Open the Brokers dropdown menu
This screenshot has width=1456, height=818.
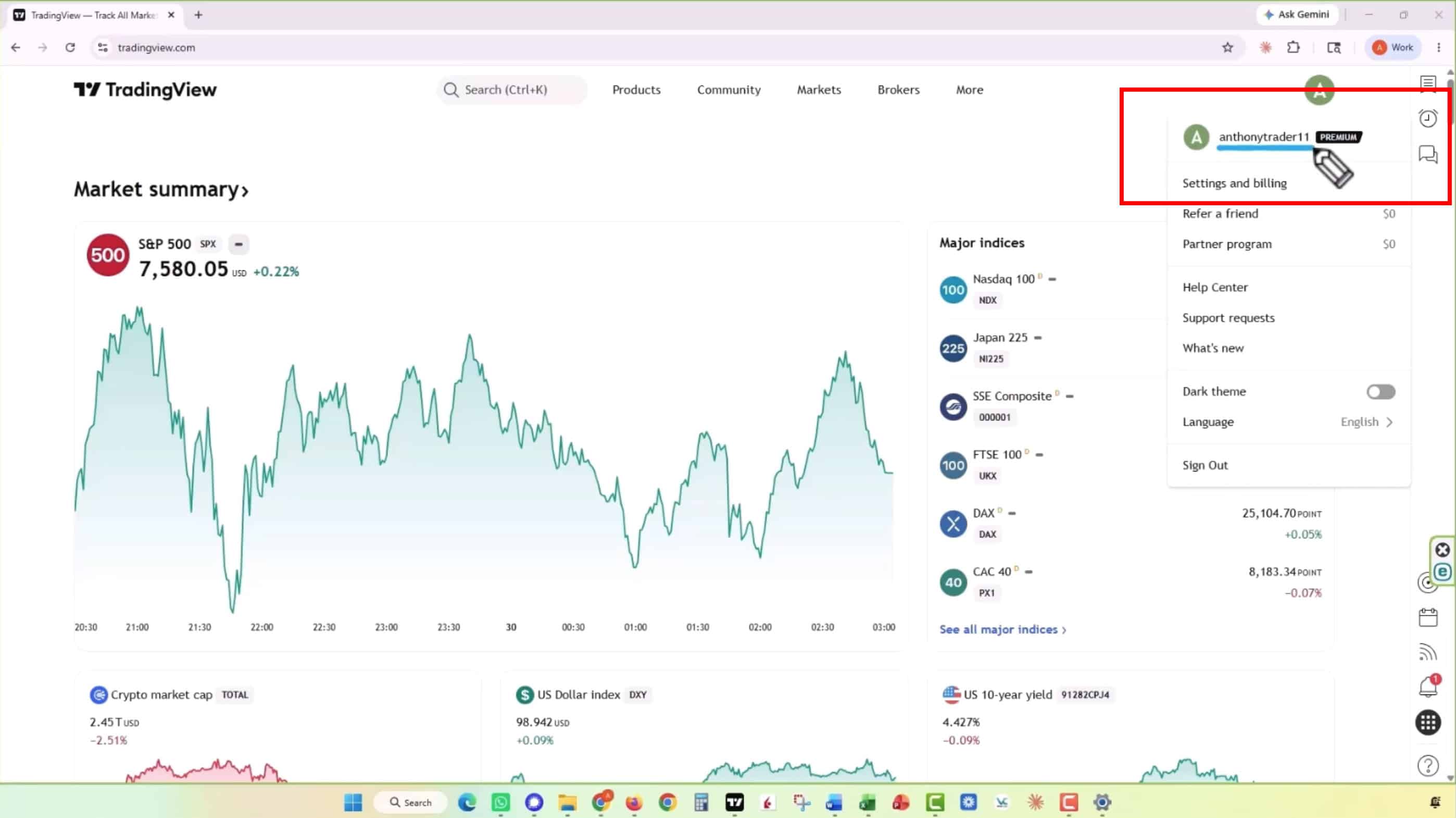pyautogui.click(x=898, y=90)
